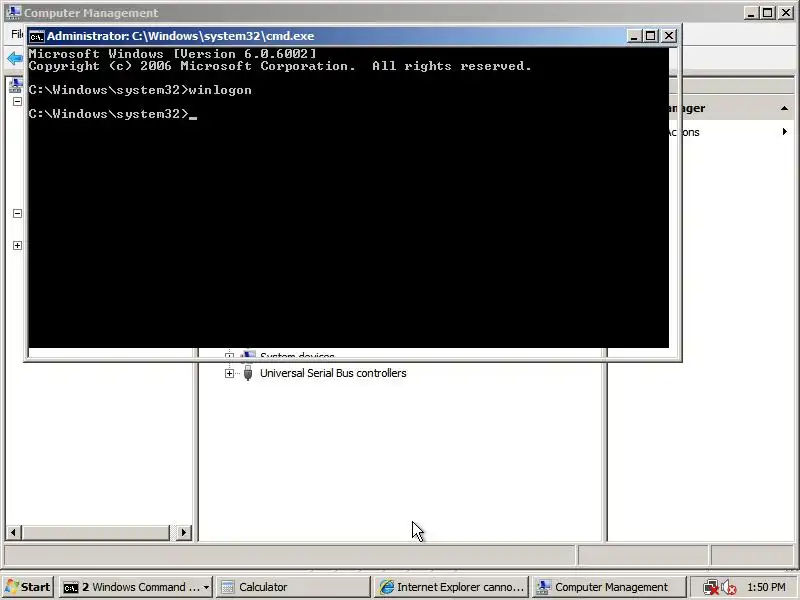Maximize the cmd.exe window
The width and height of the screenshot is (800, 600).
651,36
